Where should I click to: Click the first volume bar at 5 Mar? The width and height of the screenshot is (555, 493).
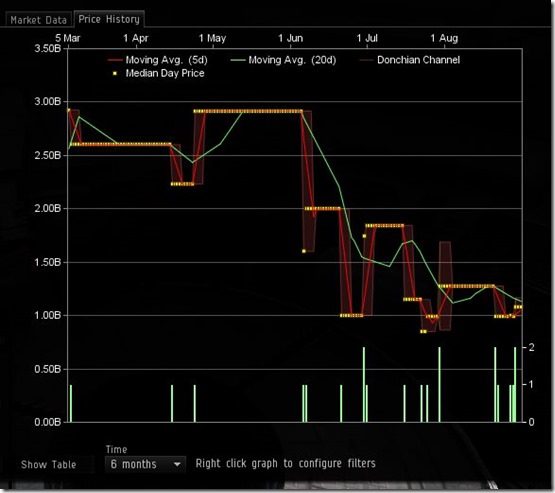(71, 403)
